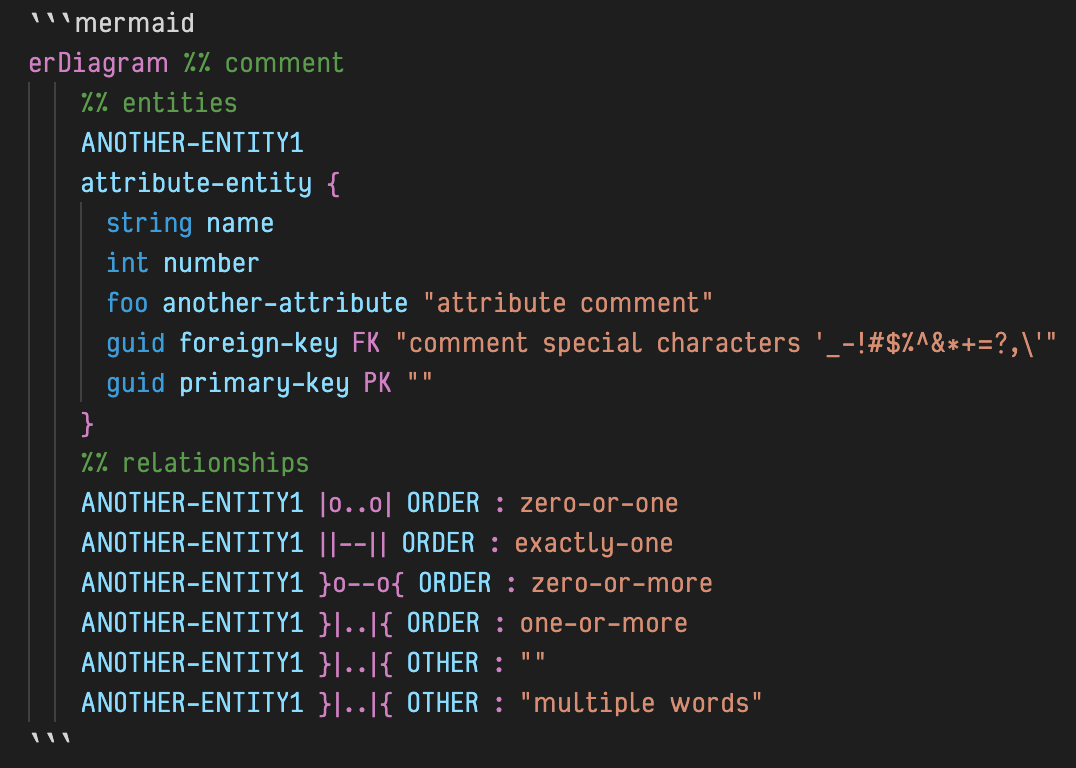Screen dimensions: 1076x768
Task: Click the '|o..o|' relationship operator
Action: click(355, 503)
